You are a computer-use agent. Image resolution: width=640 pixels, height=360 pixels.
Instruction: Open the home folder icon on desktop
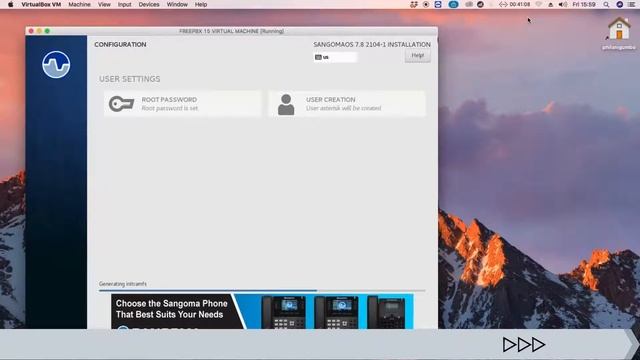tap(619, 29)
